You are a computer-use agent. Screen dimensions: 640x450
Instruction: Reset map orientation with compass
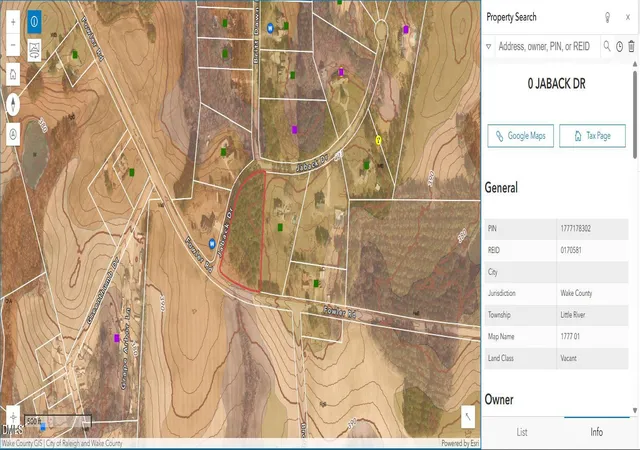tap(13, 104)
